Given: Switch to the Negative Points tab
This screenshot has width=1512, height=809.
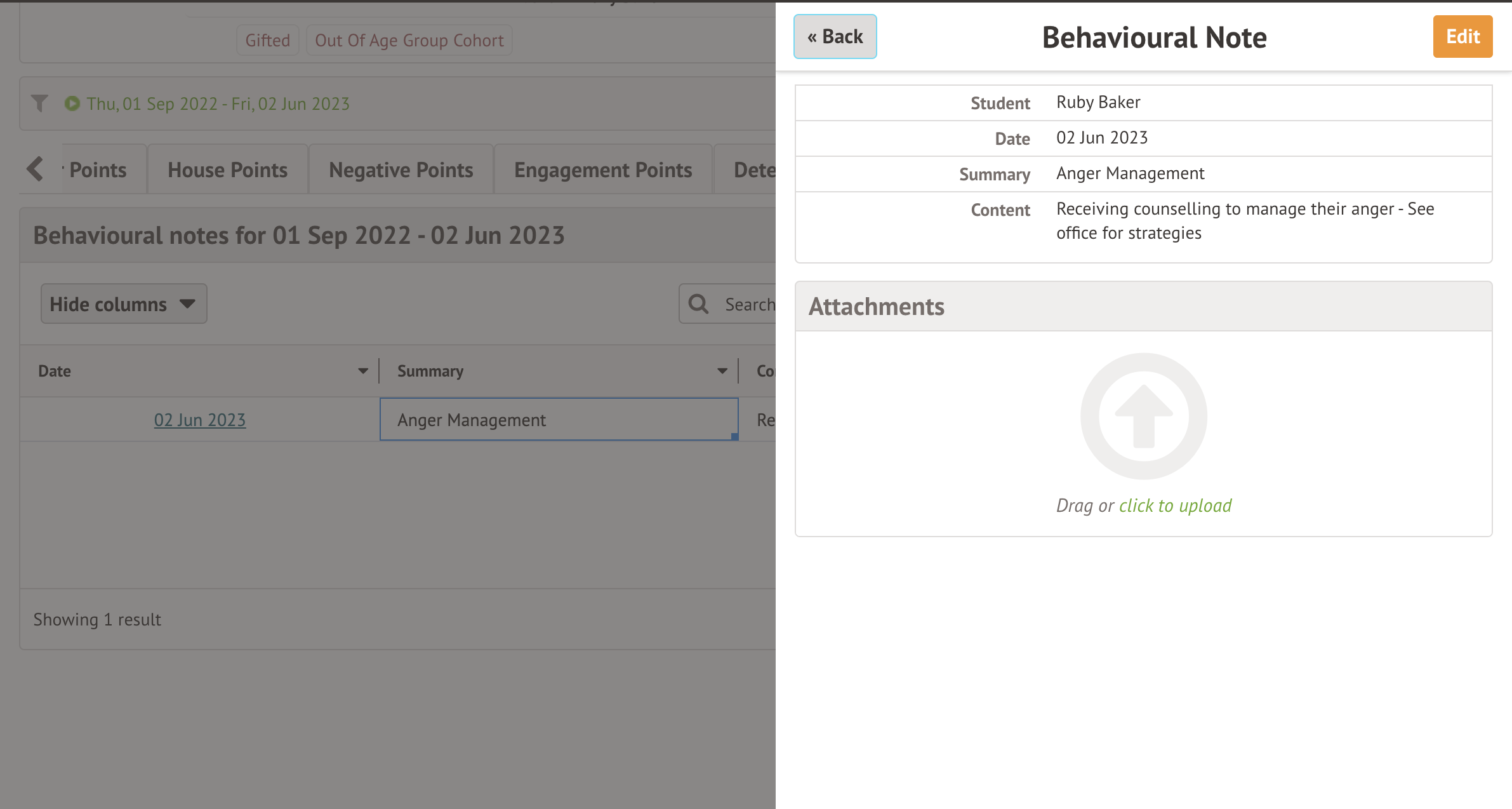Looking at the screenshot, I should click(x=401, y=170).
